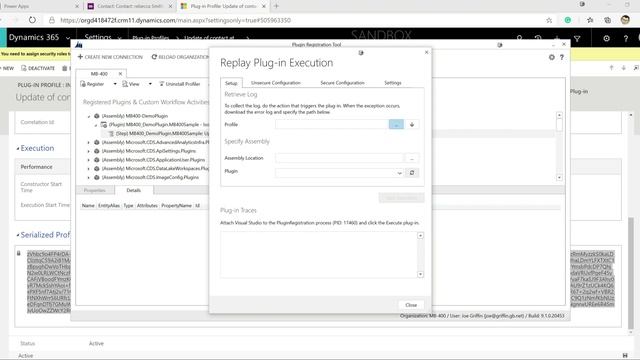Collapse the MB400Sample plugin node
Viewport: 640px width, 360px height.
(x=96, y=125)
